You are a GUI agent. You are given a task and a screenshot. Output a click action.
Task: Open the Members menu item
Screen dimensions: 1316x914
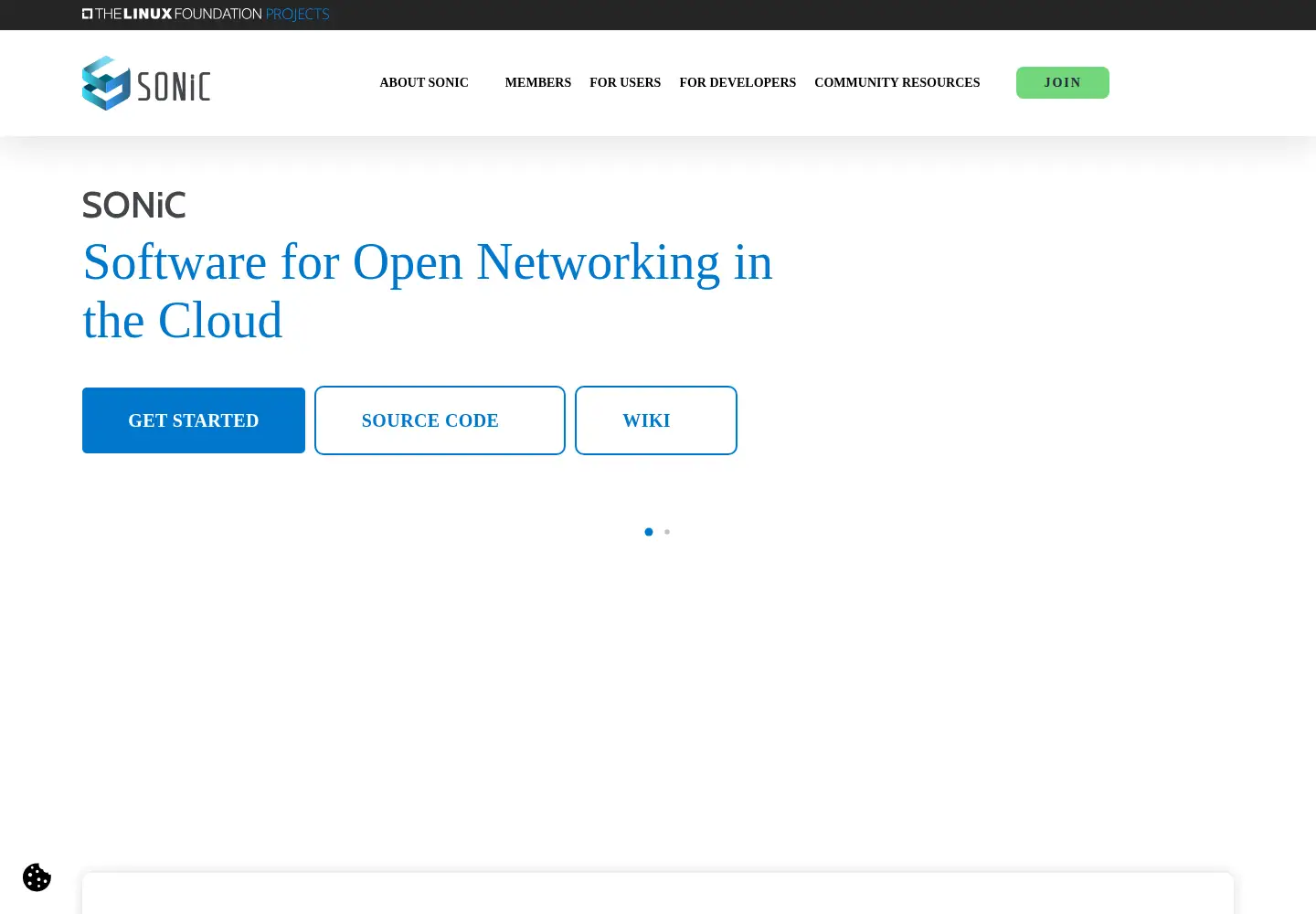click(x=538, y=82)
